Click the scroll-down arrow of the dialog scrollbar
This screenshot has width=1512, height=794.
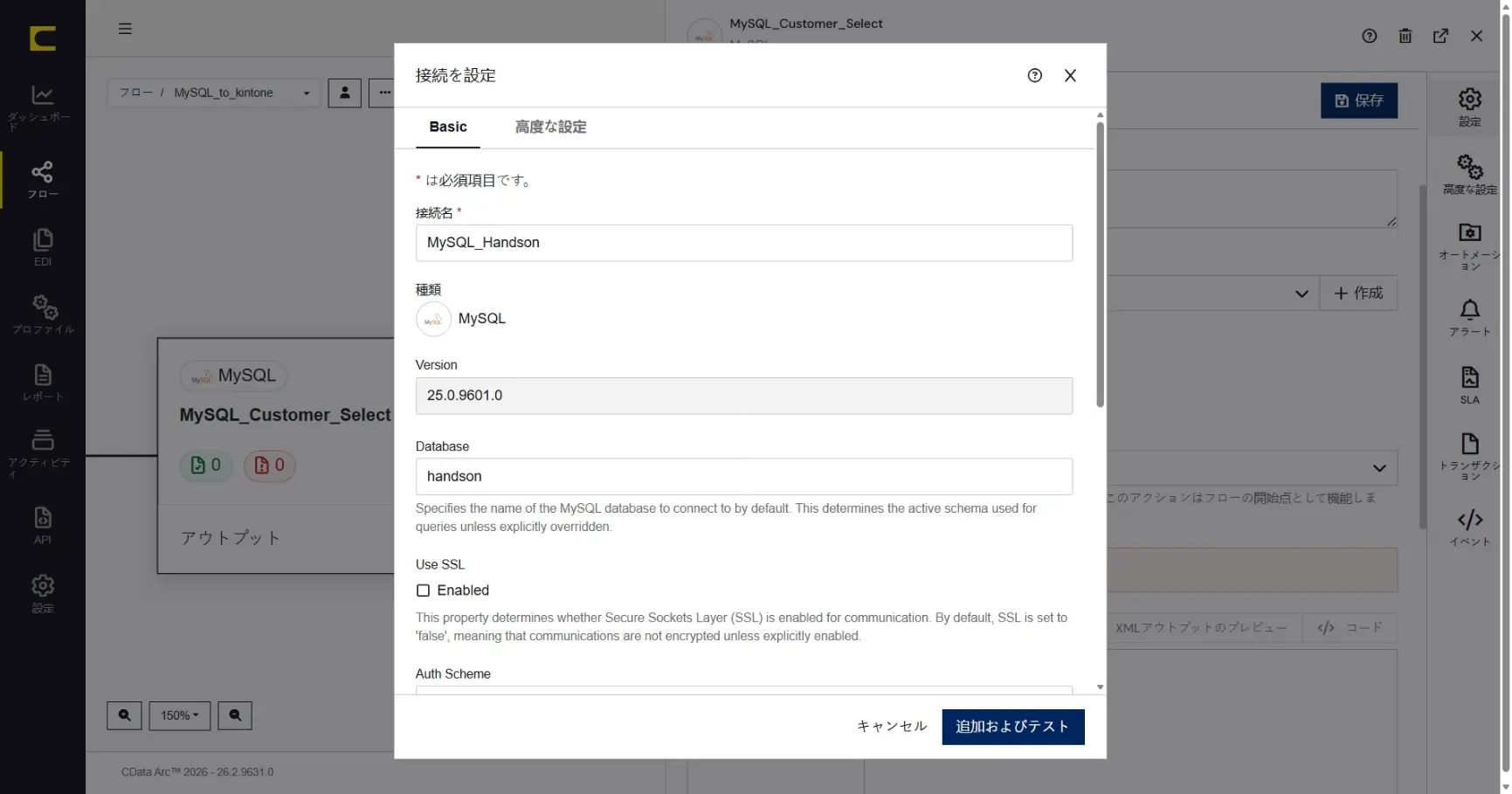point(1100,688)
